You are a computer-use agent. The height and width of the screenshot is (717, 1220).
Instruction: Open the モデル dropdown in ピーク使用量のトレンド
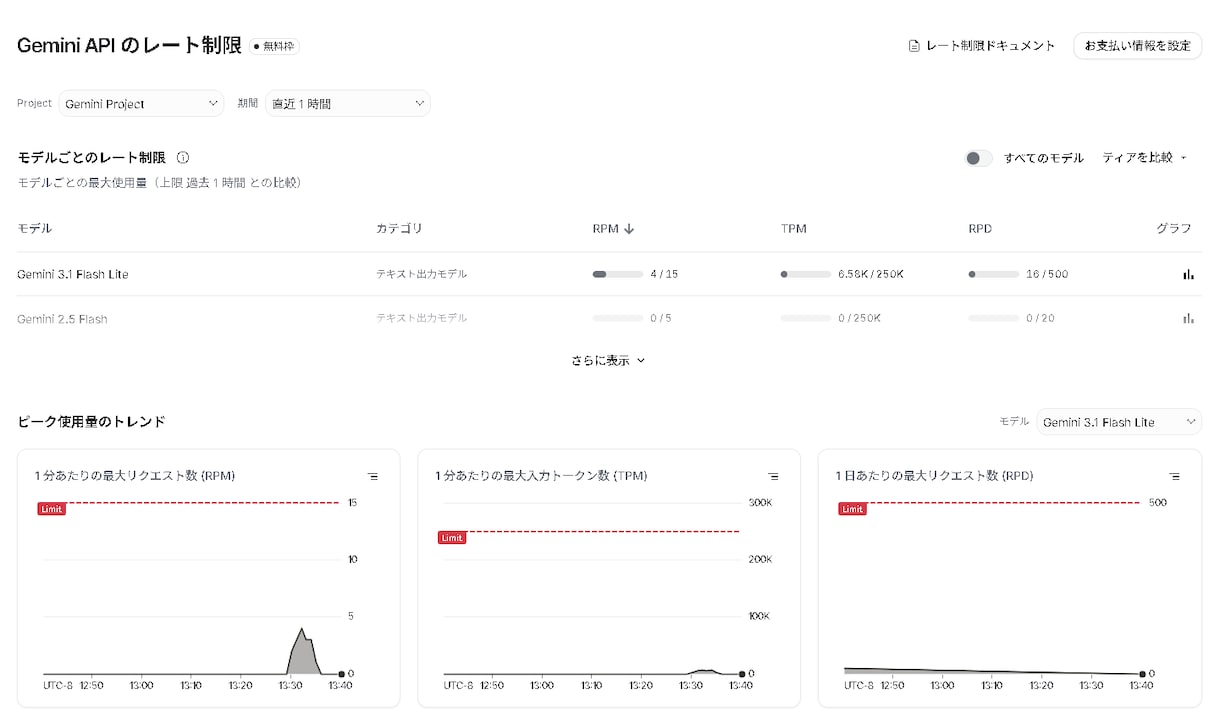pos(1119,422)
